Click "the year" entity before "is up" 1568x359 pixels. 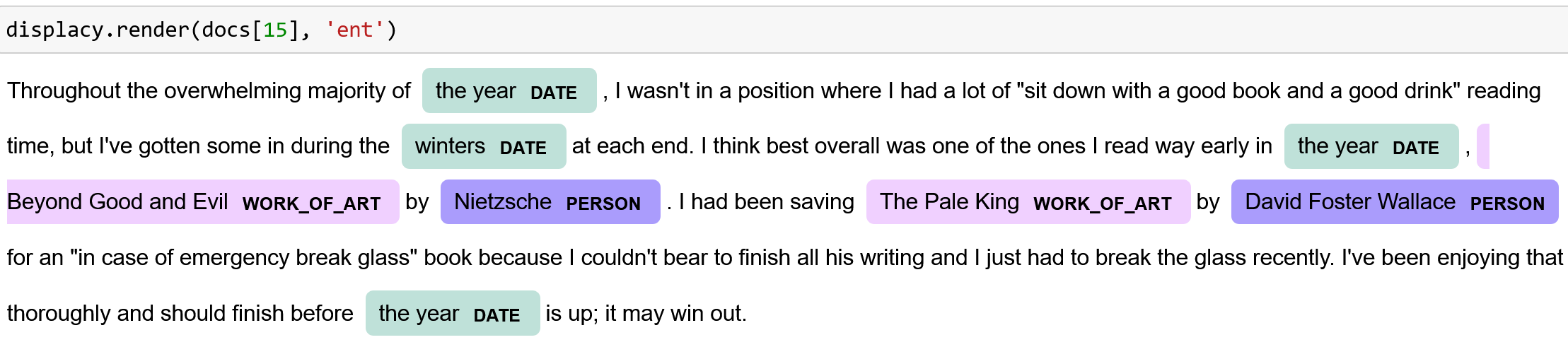point(419,314)
